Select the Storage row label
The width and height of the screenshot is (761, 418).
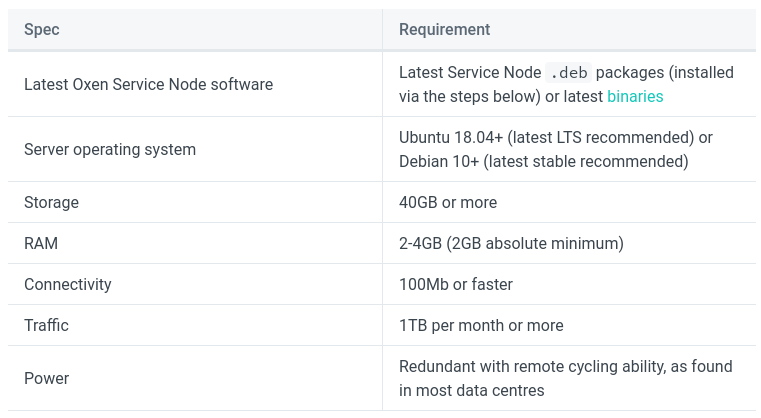click(x=51, y=202)
